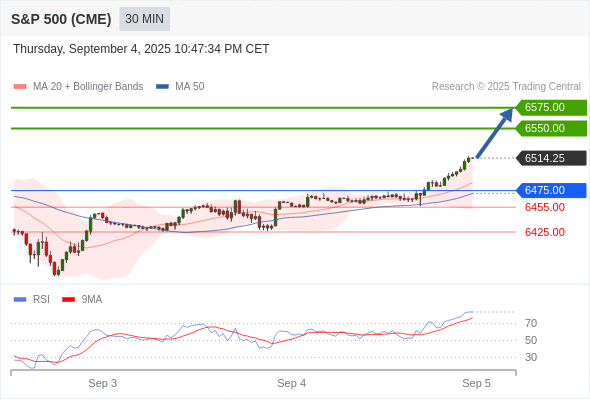The height and width of the screenshot is (400, 590).
Task: Click the Sep 5 date axis label
Action: [x=476, y=383]
